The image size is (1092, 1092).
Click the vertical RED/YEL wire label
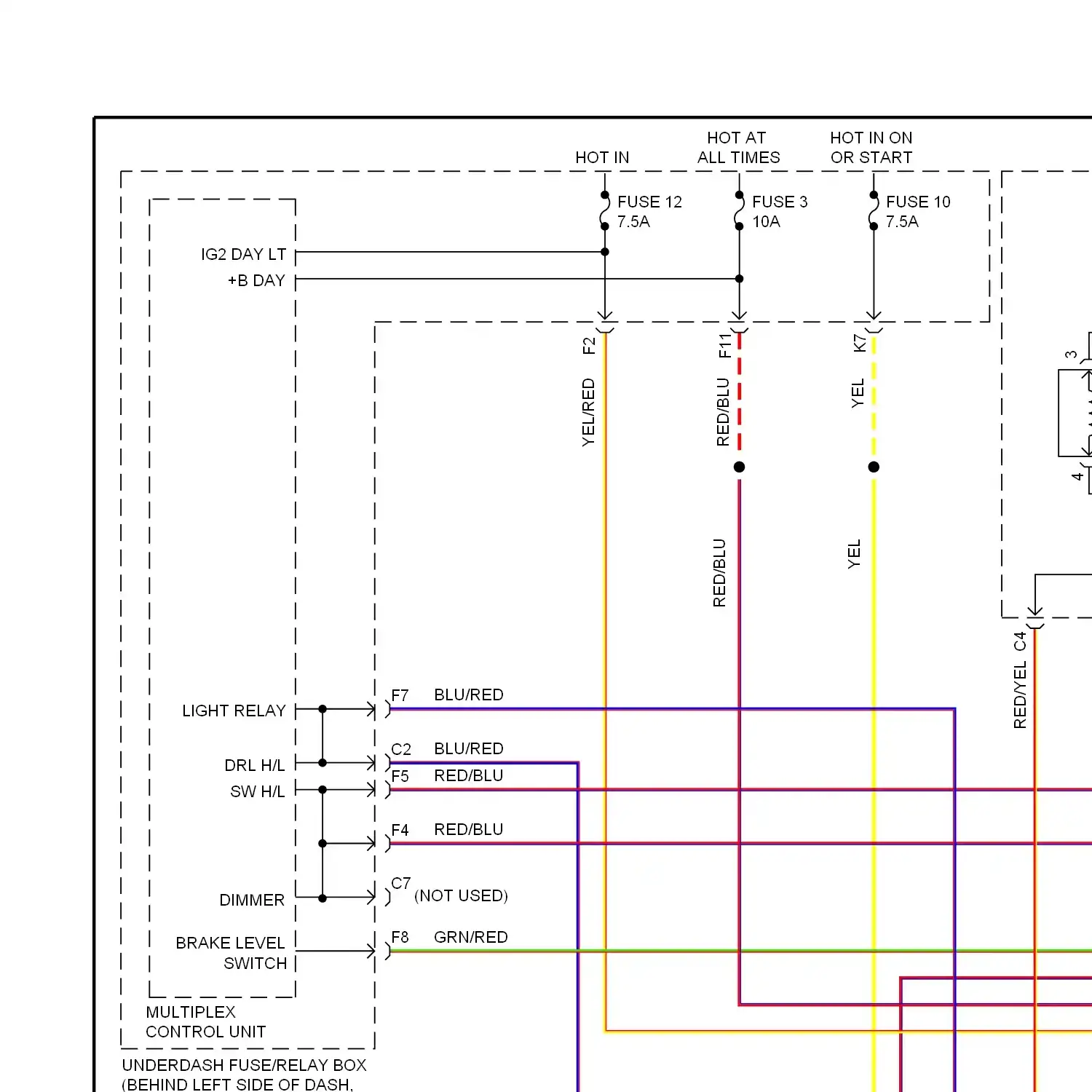click(1020, 695)
